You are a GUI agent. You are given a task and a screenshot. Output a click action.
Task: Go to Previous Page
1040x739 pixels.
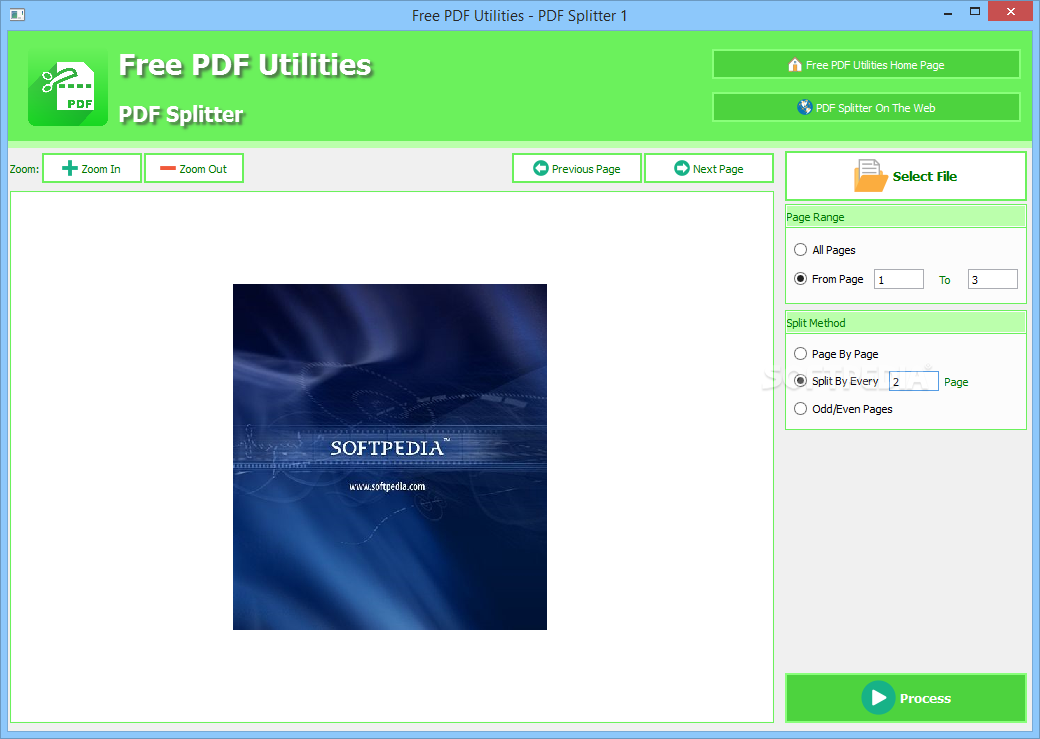577,168
